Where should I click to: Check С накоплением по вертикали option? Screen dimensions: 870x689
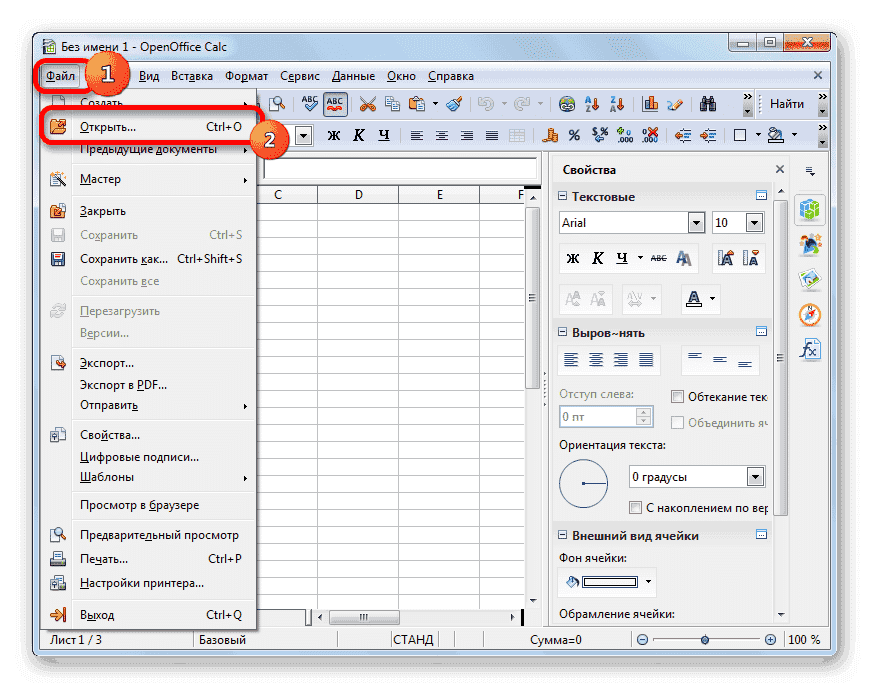tap(635, 508)
